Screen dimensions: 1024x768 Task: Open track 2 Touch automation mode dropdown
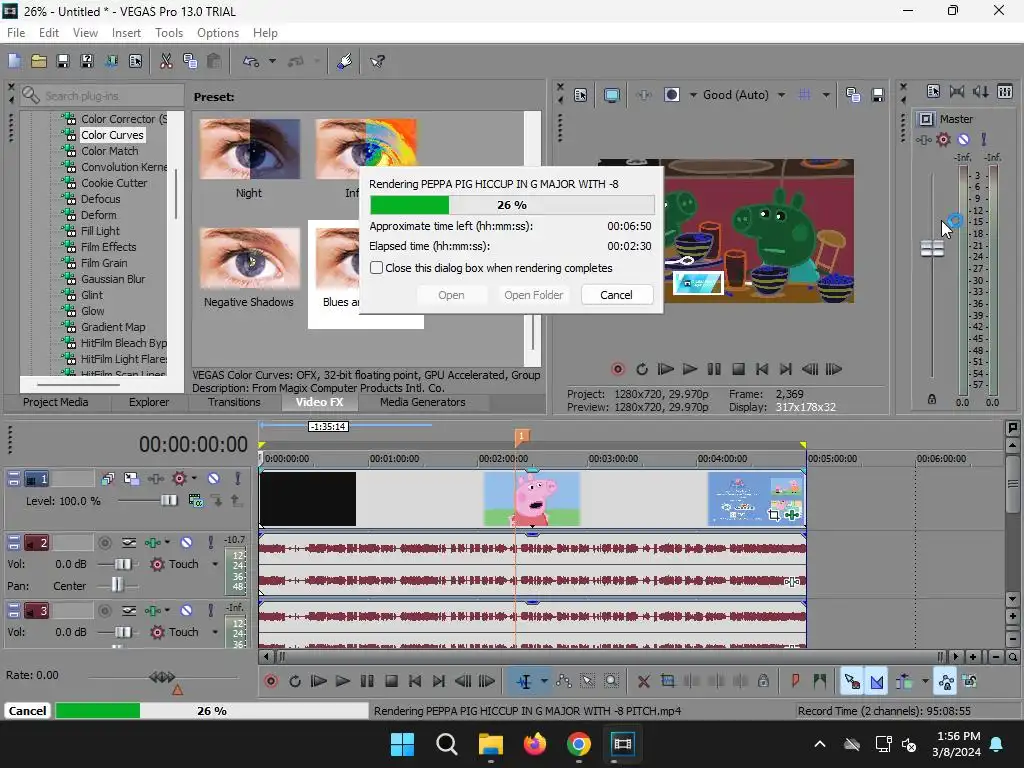coord(215,564)
